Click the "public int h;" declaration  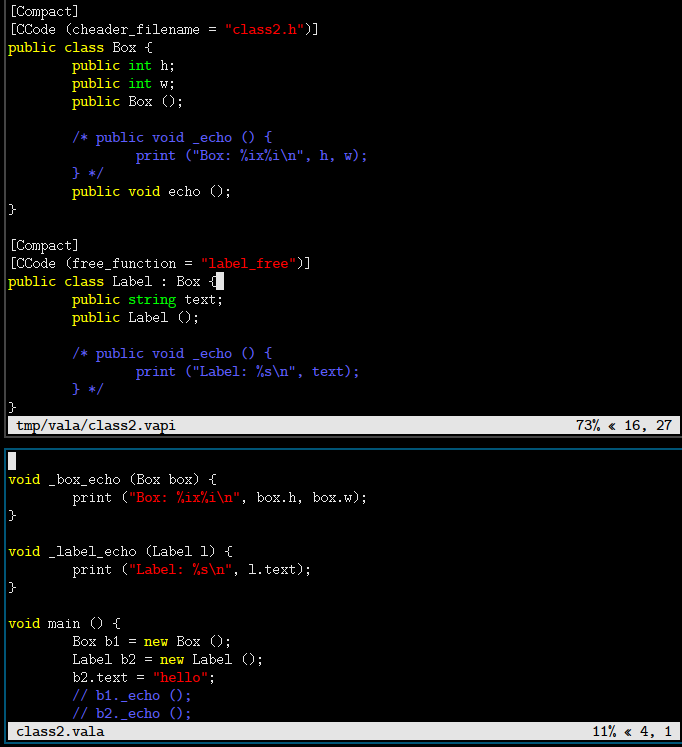click(x=123, y=66)
